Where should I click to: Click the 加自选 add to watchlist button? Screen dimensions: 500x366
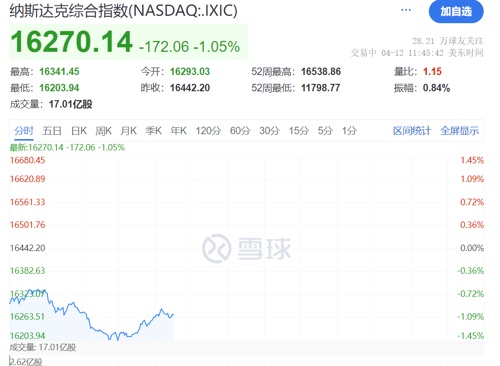click(456, 12)
